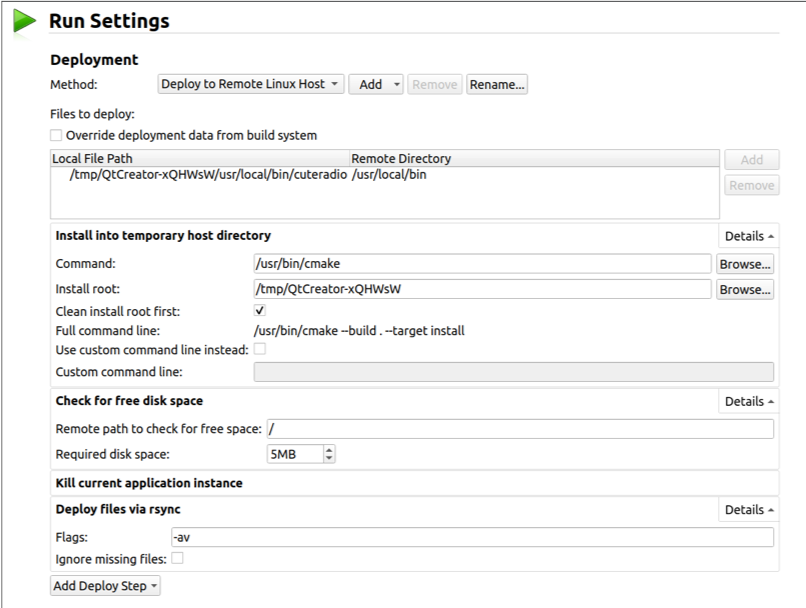Collapse Check for free disk space details

pyautogui.click(x=748, y=401)
